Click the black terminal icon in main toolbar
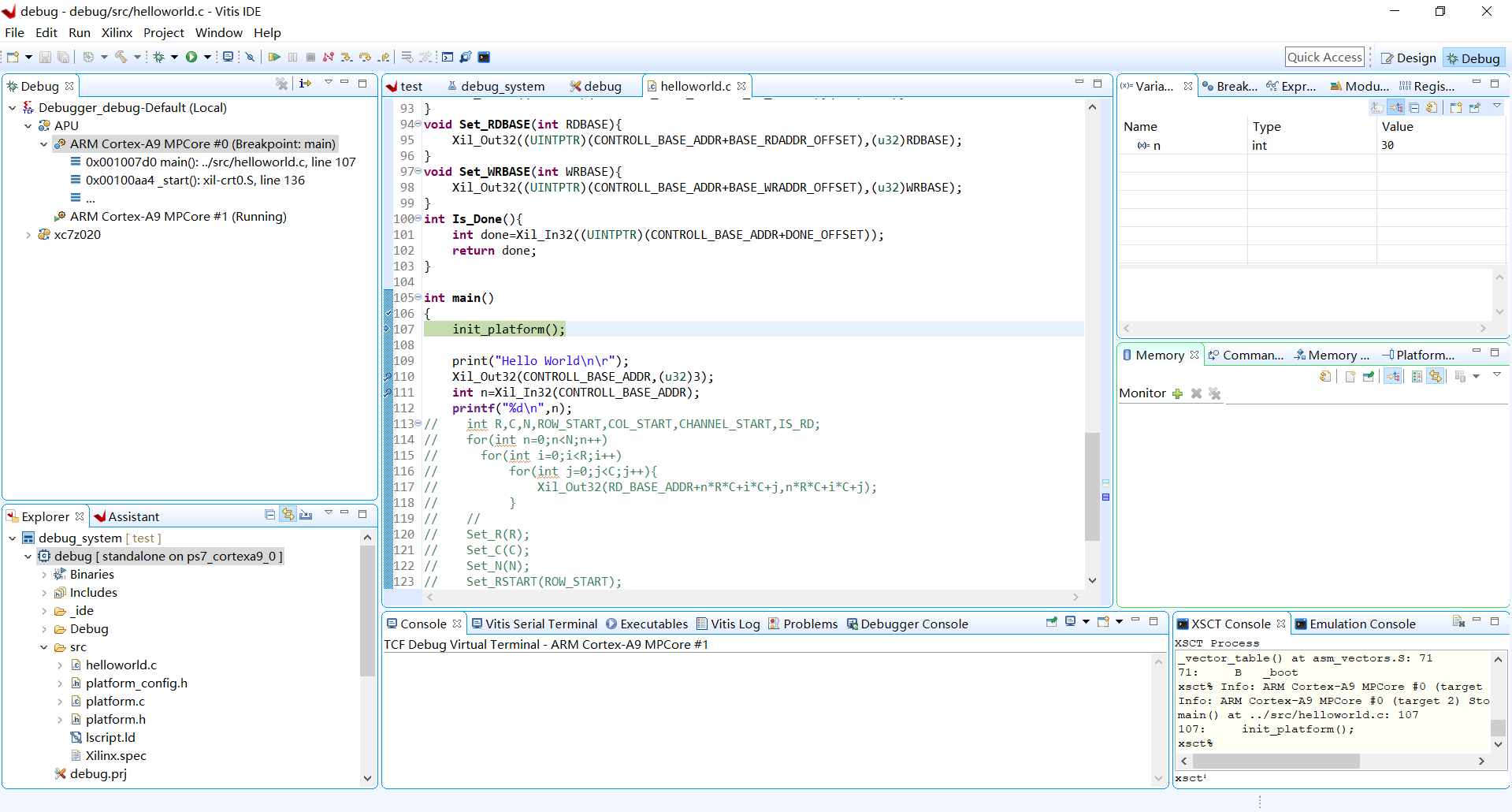 [x=484, y=57]
